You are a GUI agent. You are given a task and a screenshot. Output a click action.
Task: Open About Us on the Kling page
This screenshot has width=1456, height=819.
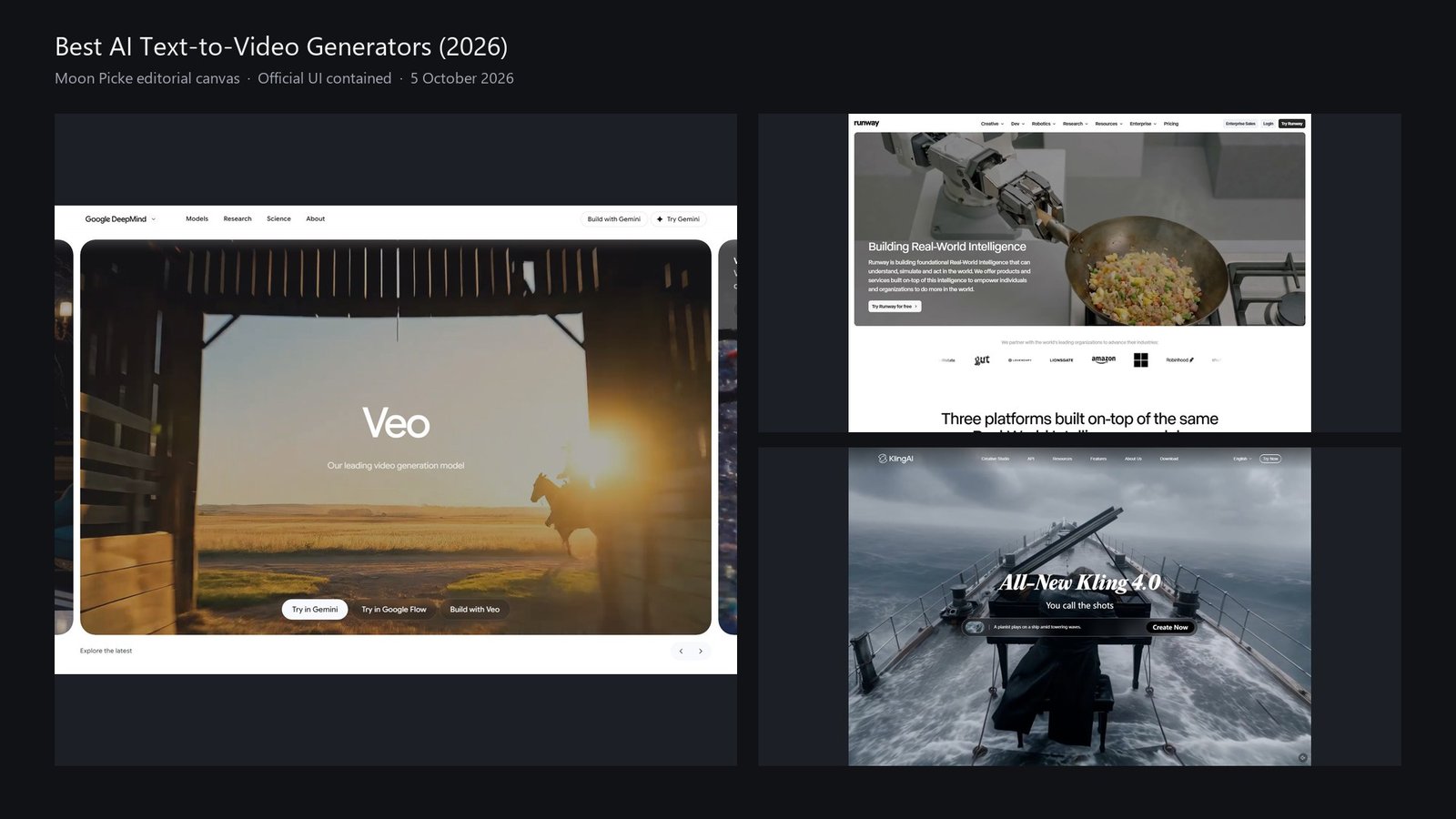coord(1133,459)
